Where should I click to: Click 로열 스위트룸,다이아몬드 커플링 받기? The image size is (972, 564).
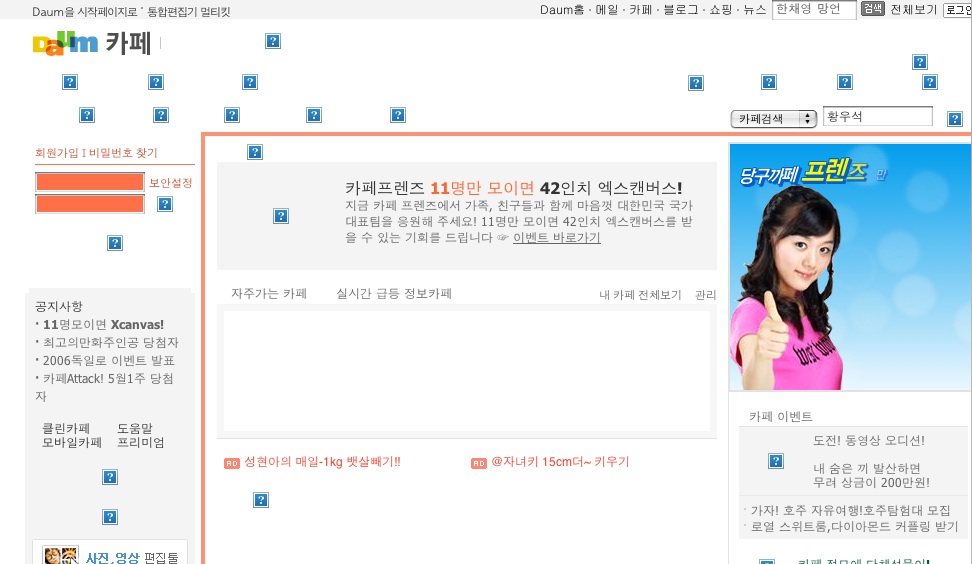[x=854, y=527]
